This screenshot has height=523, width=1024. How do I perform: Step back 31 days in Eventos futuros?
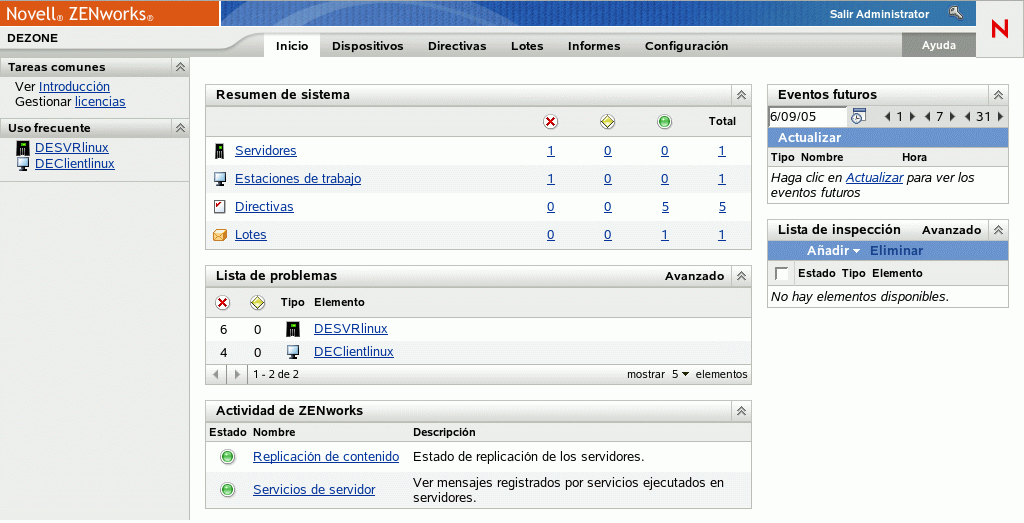coord(967,117)
